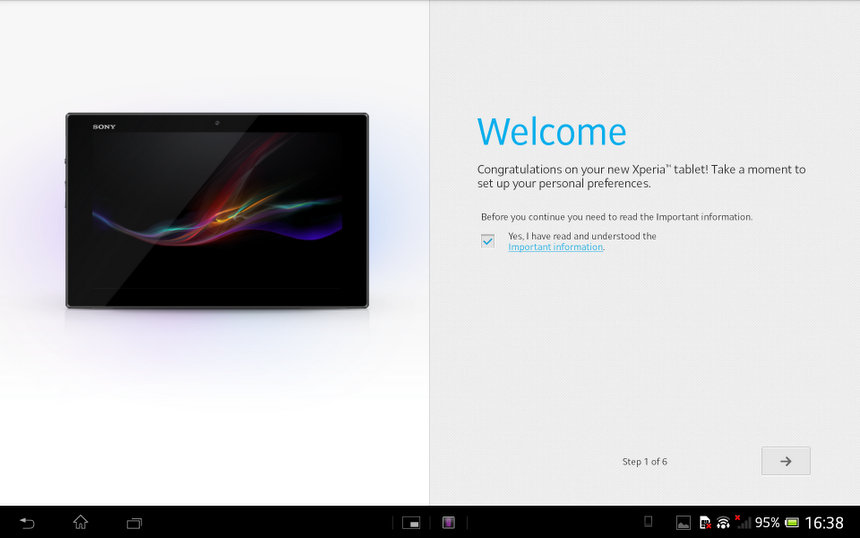Tap the 16:38 clock
Screen dimensions: 860x538
click(x=824, y=523)
